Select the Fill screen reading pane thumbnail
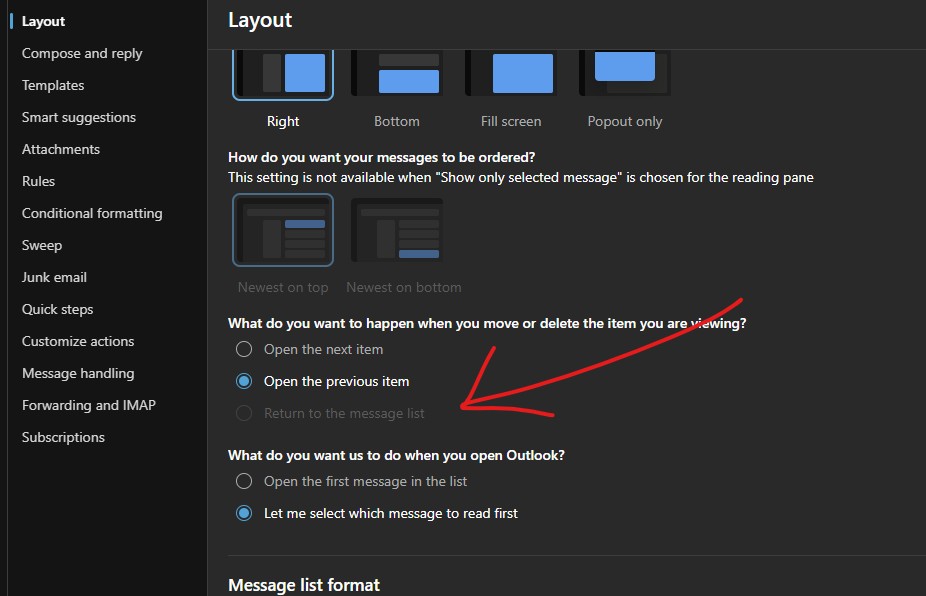 (511, 74)
